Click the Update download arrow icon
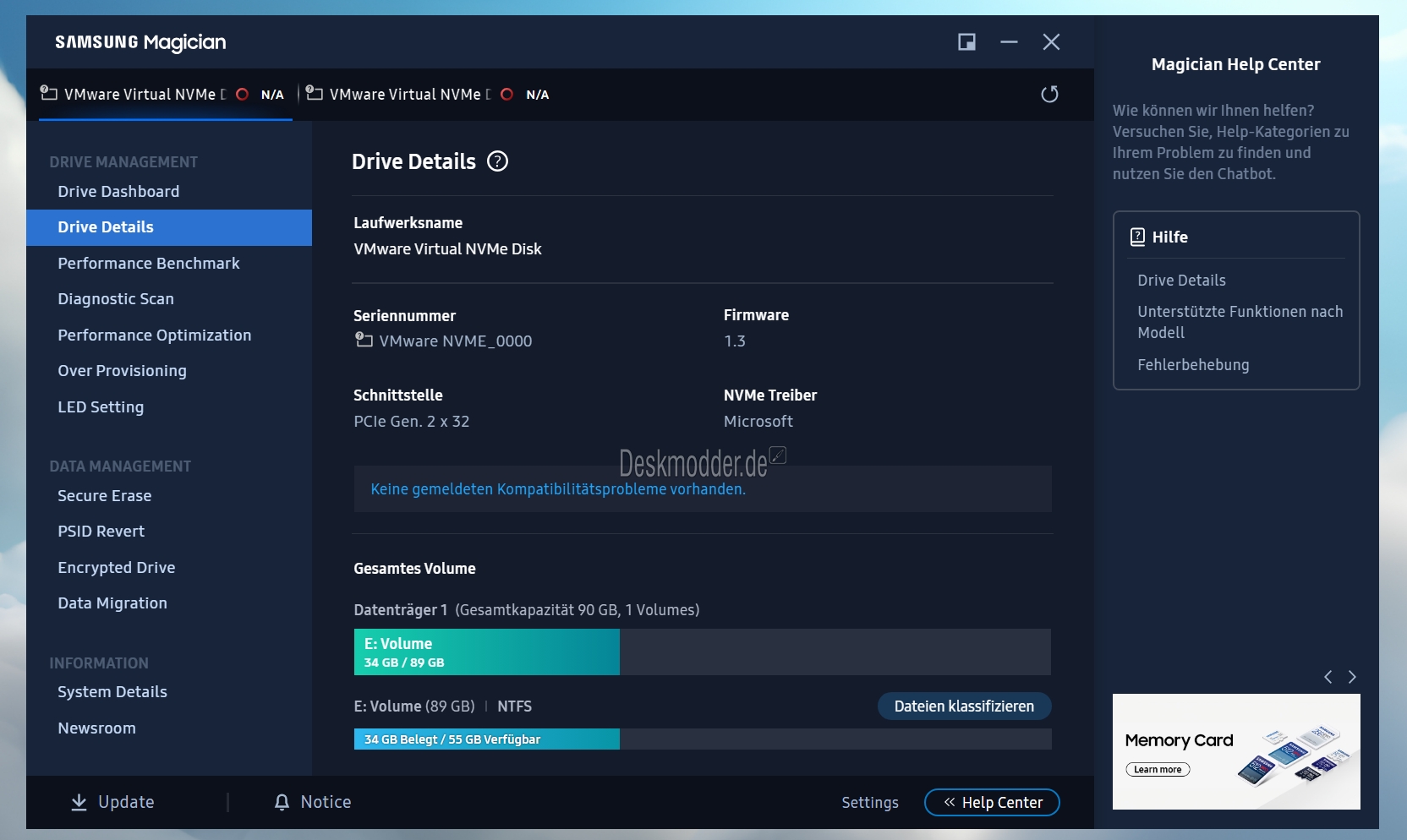Screen dimensions: 1407x840 tap(79, 802)
